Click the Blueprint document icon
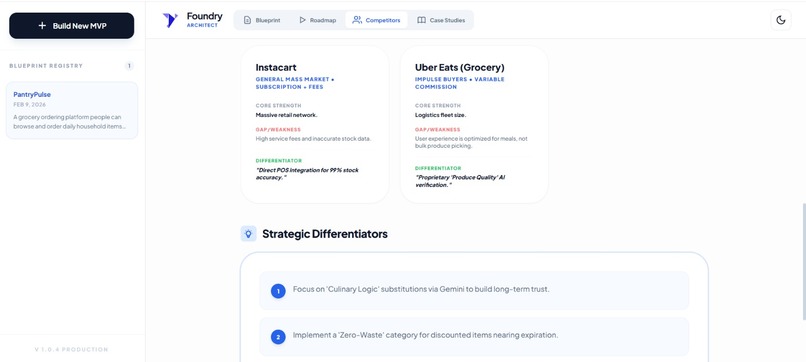Image resolution: width=806 pixels, height=362 pixels. point(247,21)
